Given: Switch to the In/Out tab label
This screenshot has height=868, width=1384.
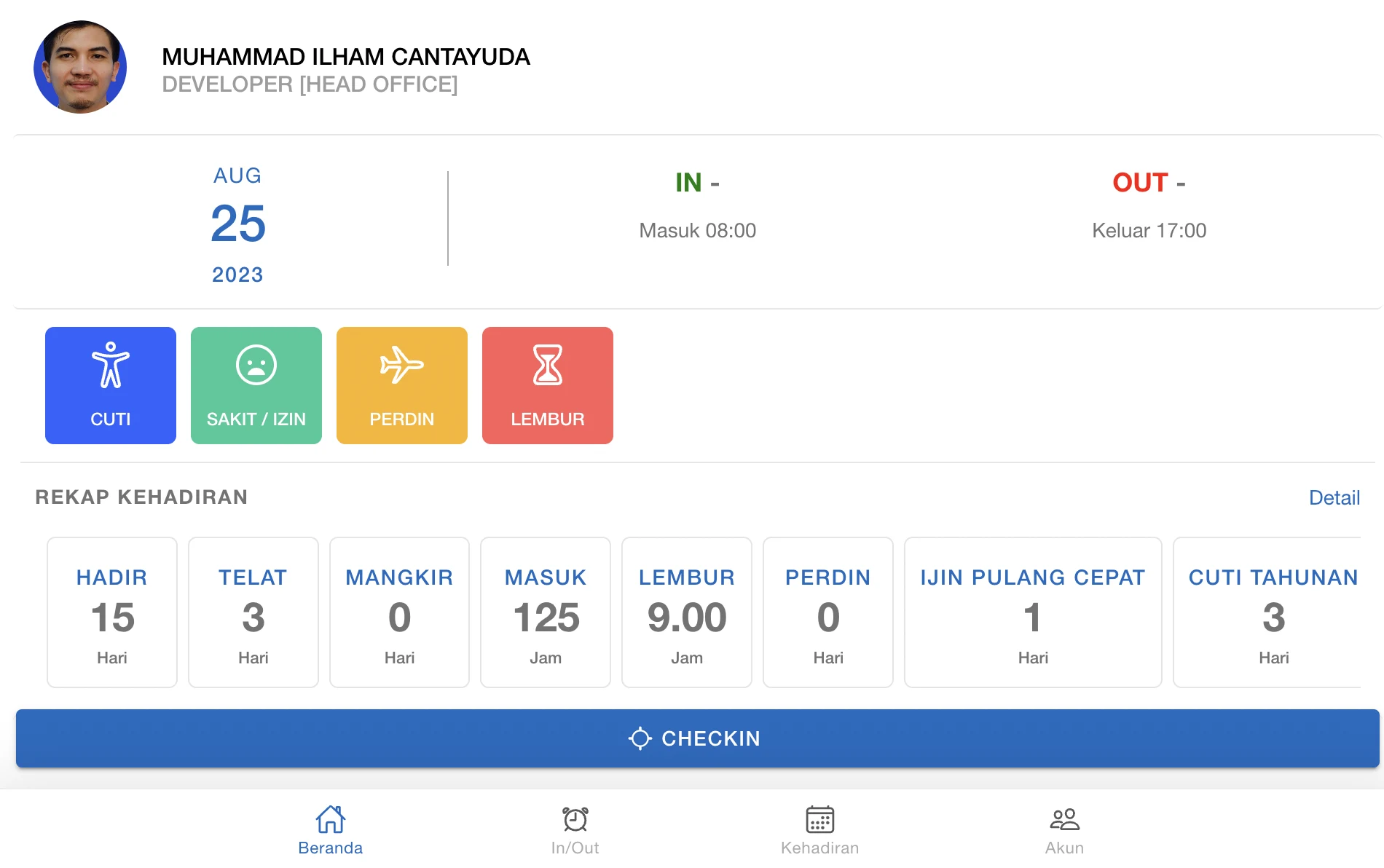Looking at the screenshot, I should 575,848.
